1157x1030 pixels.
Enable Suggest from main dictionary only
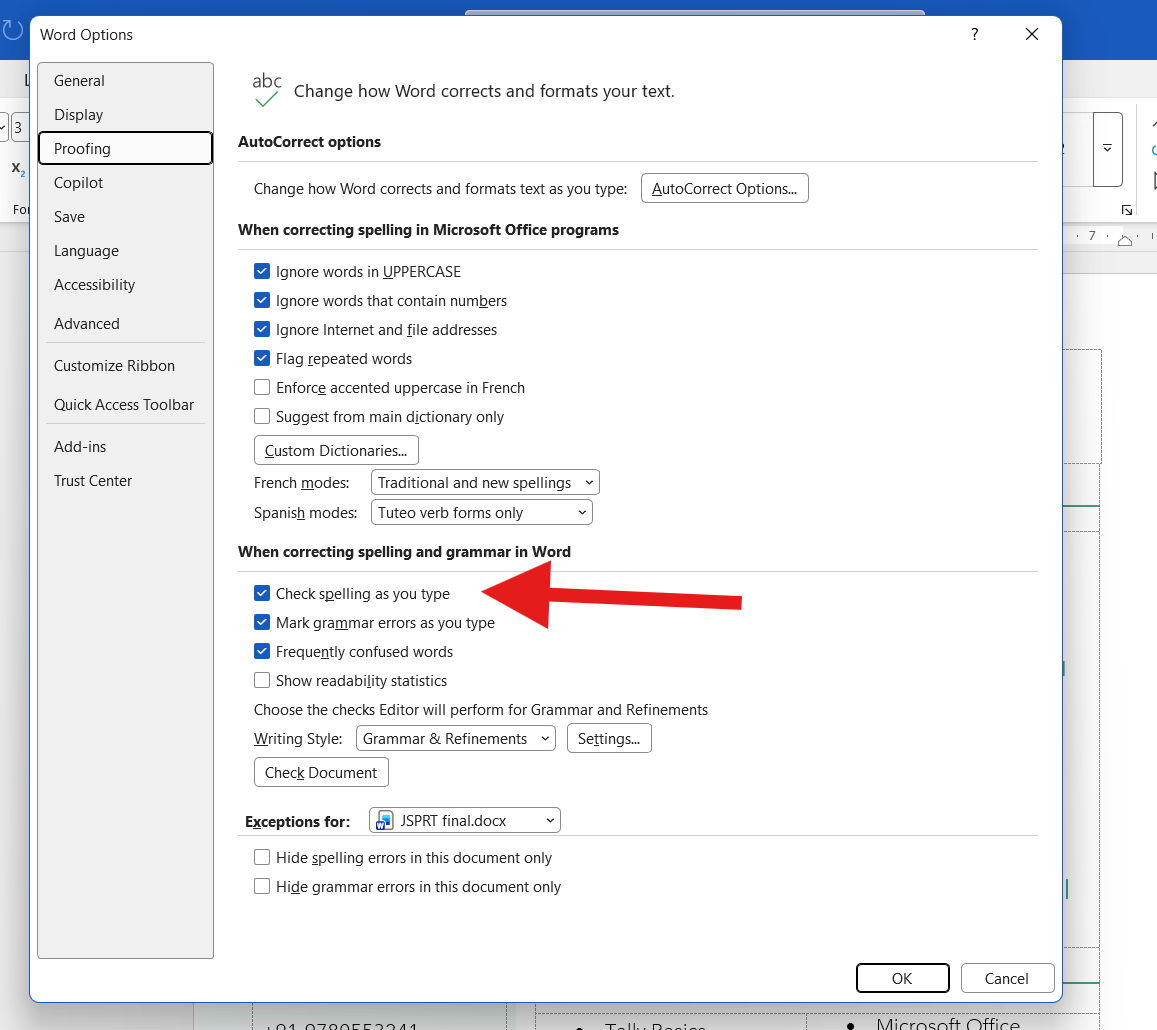tap(262, 416)
